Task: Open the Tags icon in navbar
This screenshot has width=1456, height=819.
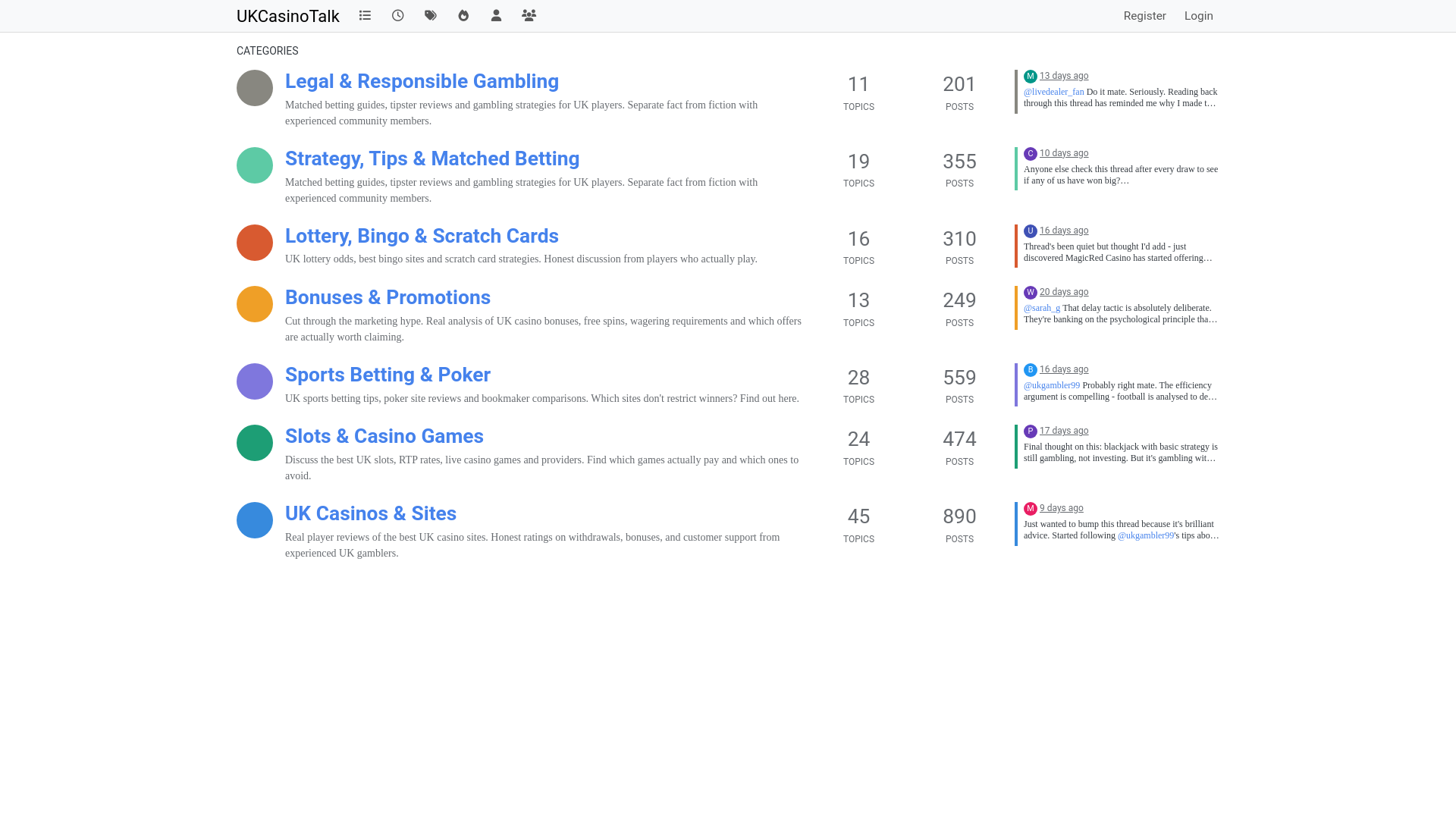Action: pos(431,15)
